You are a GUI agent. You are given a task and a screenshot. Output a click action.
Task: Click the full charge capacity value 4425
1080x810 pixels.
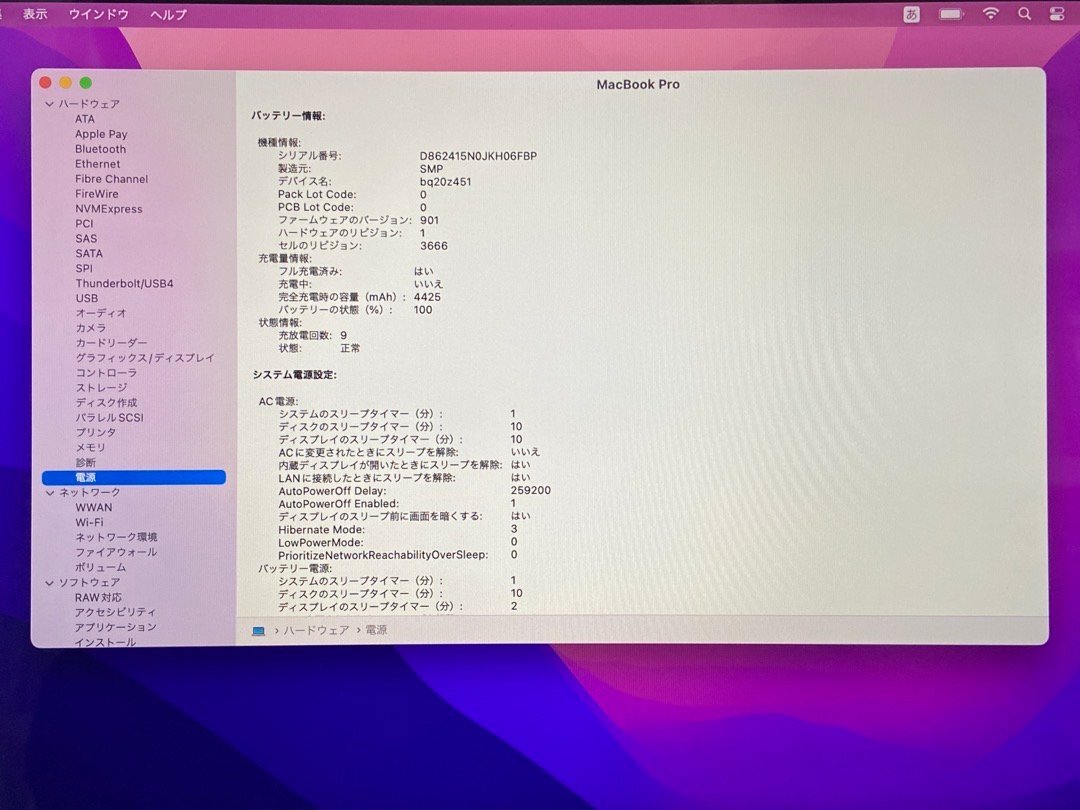coord(427,297)
